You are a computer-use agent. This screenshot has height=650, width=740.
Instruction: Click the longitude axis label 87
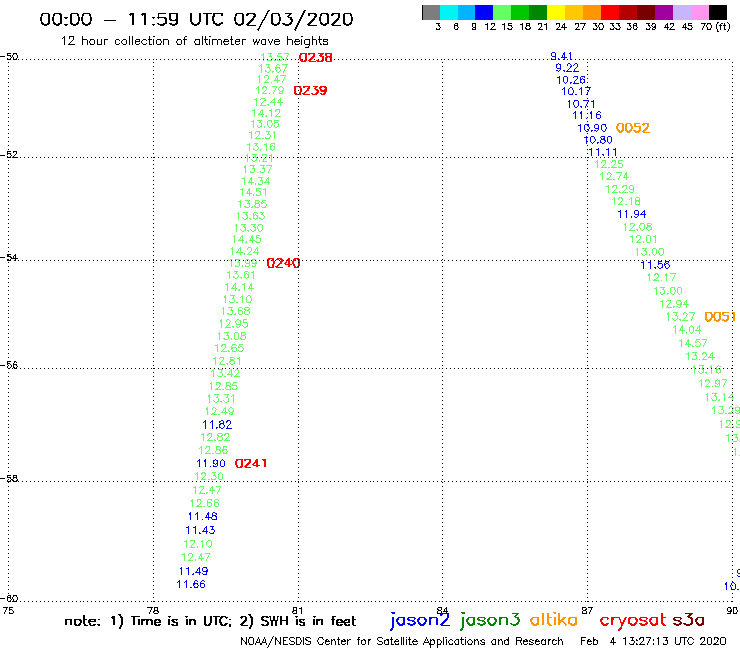tap(587, 611)
